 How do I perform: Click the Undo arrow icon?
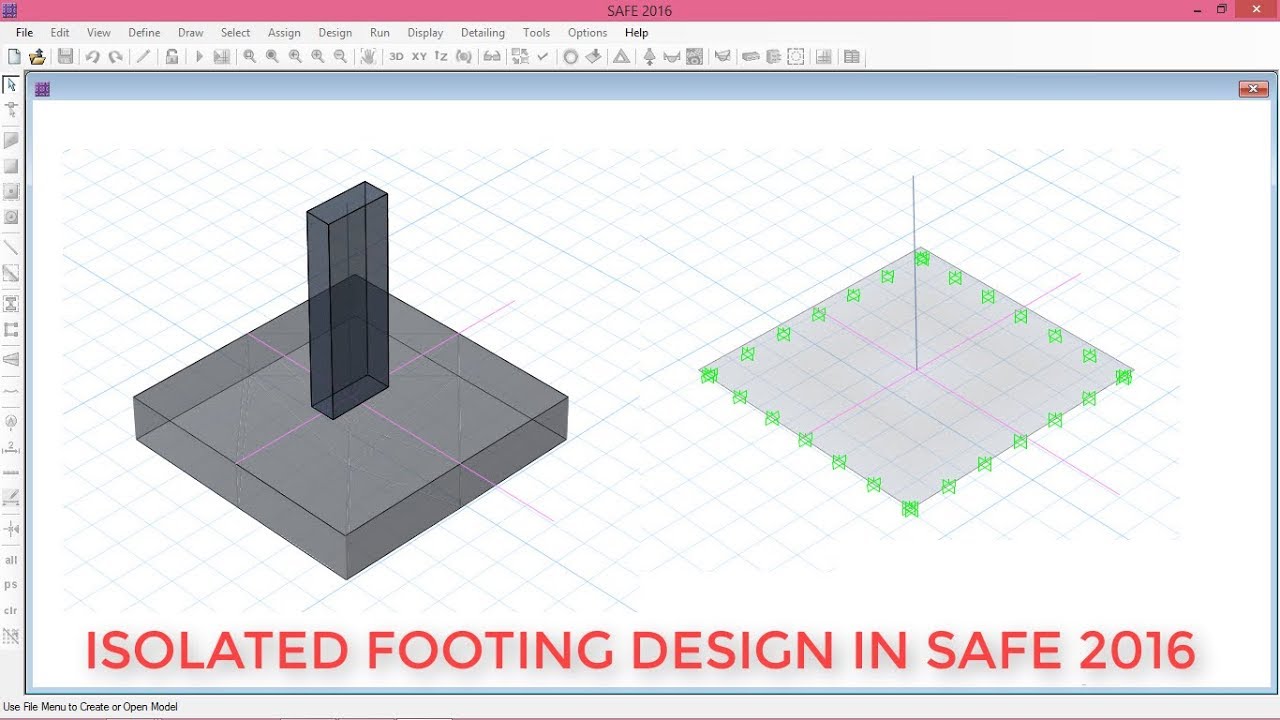[x=92, y=57]
